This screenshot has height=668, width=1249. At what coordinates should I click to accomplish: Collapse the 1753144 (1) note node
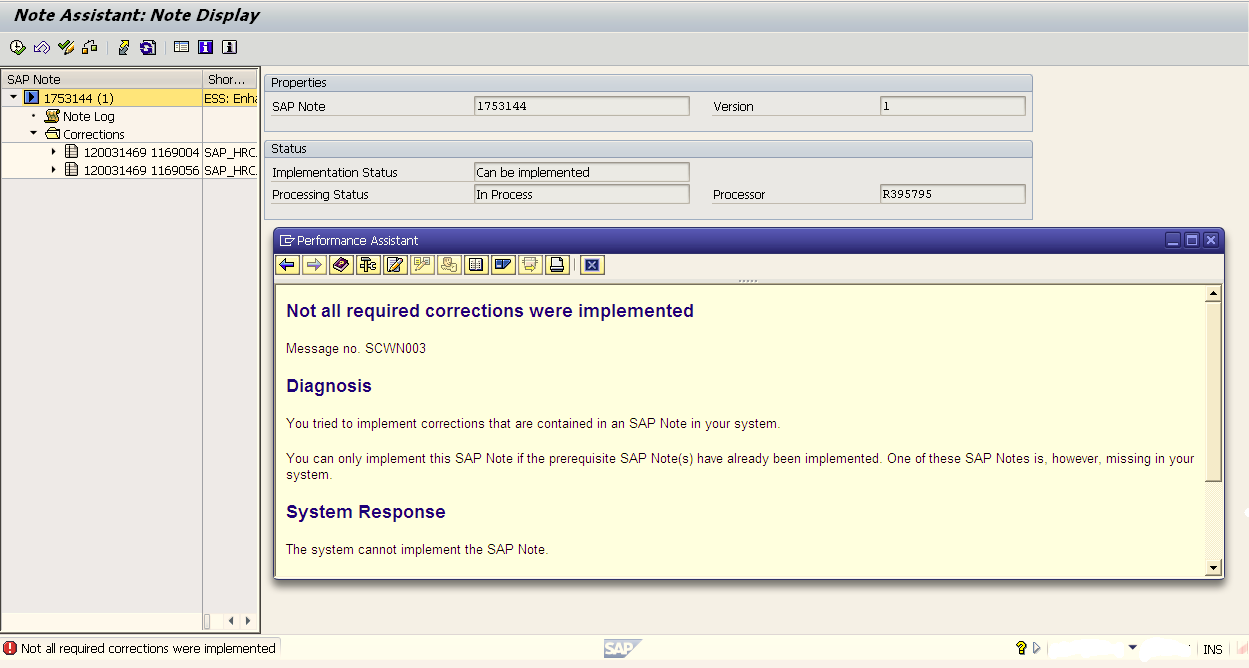click(14, 98)
